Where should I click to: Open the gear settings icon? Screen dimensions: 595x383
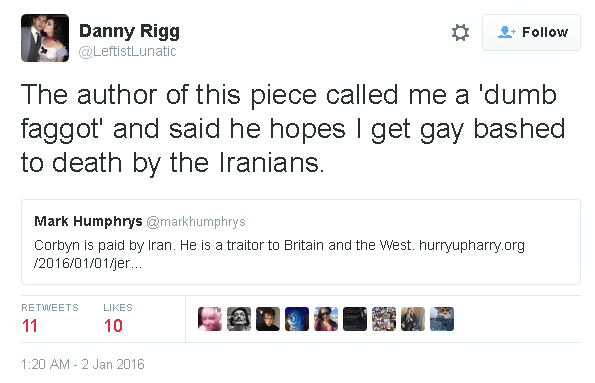[460, 32]
